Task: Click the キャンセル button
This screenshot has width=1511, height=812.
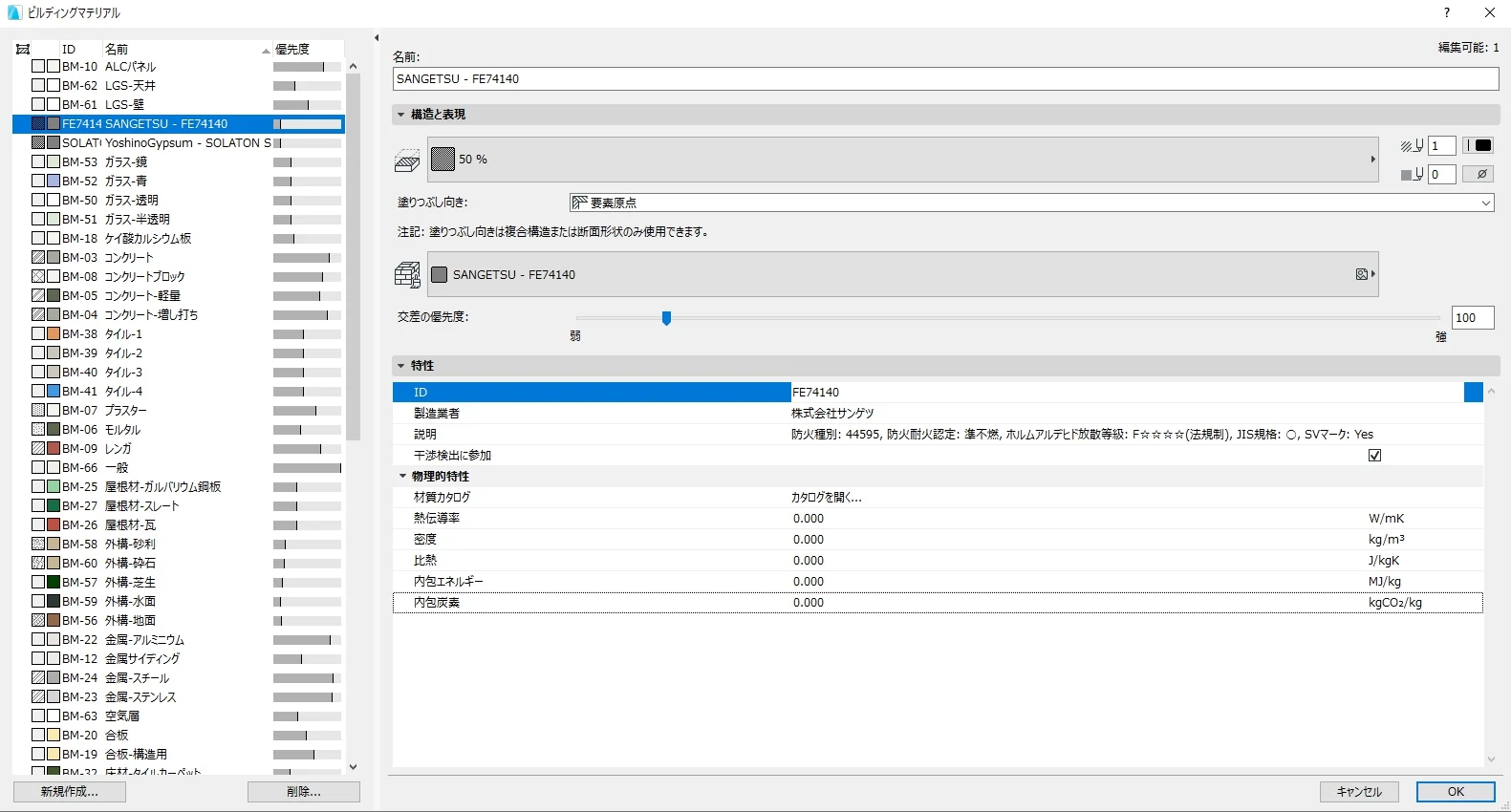Action: tap(1359, 792)
